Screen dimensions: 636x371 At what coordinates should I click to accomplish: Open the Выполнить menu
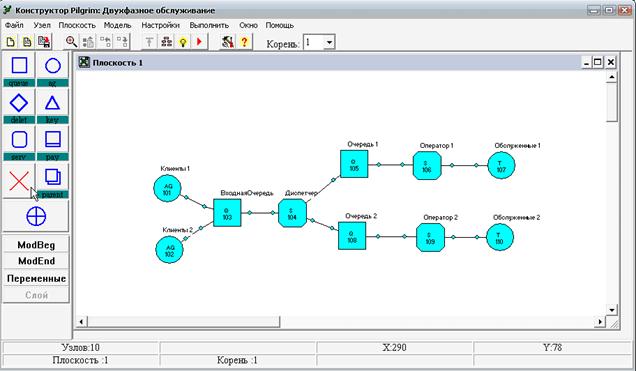[209, 25]
